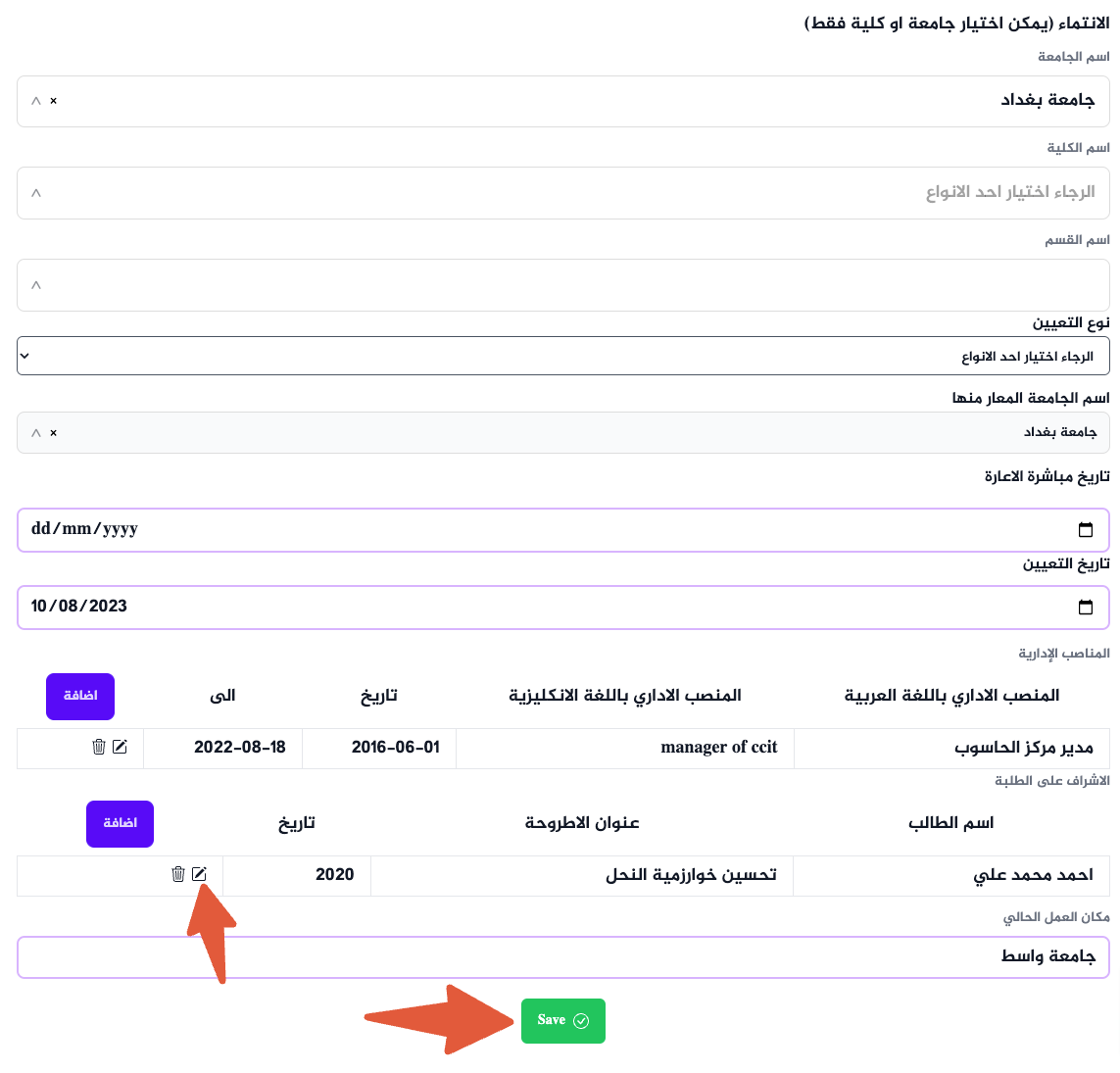
Task: Delete the 'مدير مركز الحاسوب' administrative position row
Action: click(98, 747)
